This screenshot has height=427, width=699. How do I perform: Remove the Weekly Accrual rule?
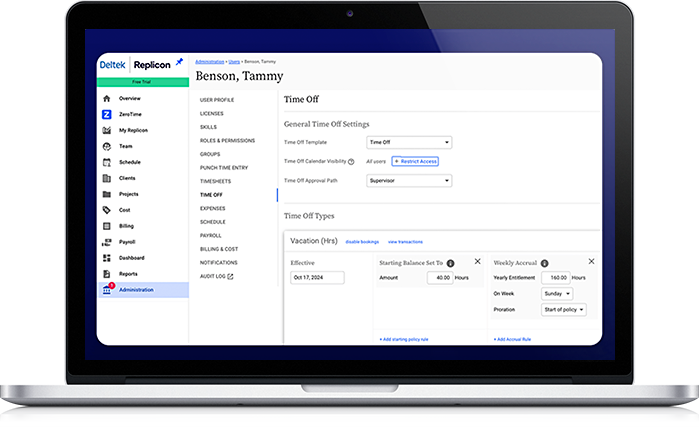pos(592,262)
